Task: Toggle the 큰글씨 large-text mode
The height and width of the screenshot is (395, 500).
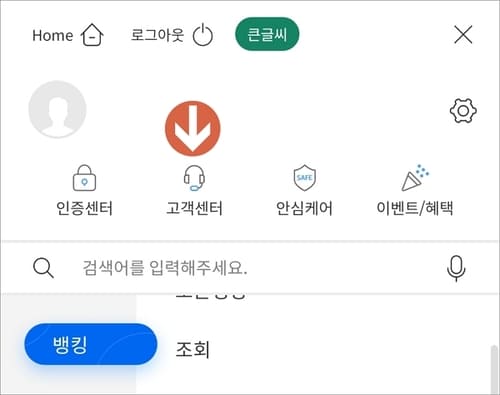Action: tap(267, 34)
